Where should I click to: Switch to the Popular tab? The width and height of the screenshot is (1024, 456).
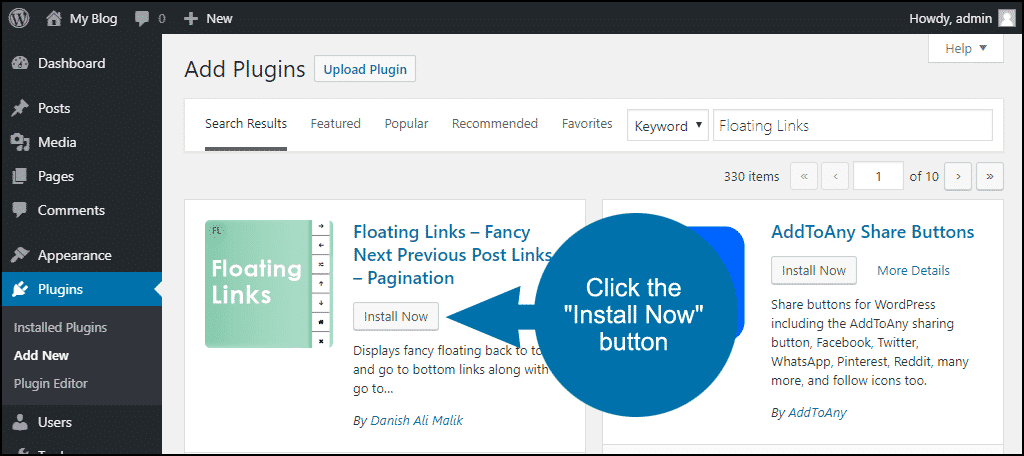click(406, 123)
